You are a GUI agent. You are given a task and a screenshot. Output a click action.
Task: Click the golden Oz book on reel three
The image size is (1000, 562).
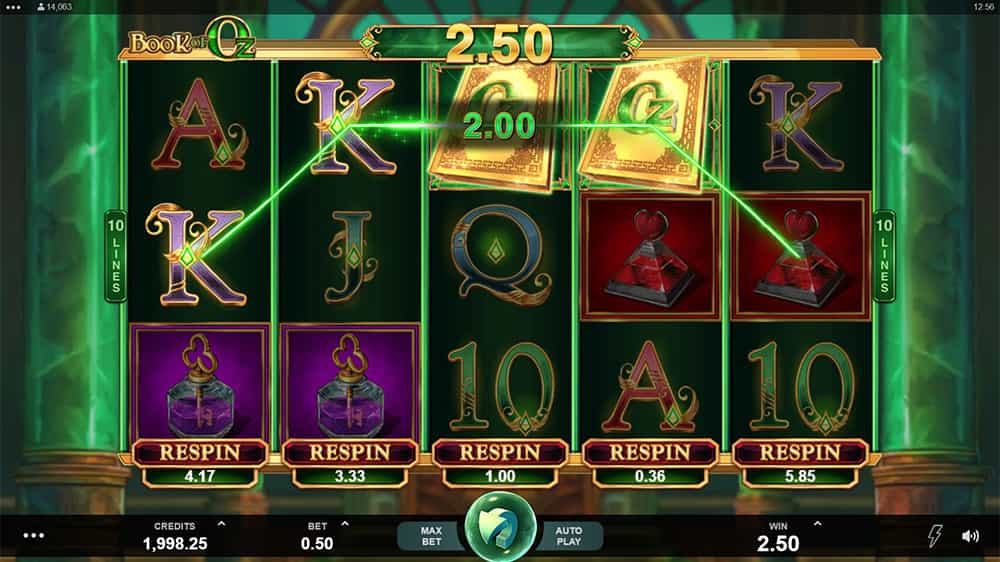click(495, 126)
